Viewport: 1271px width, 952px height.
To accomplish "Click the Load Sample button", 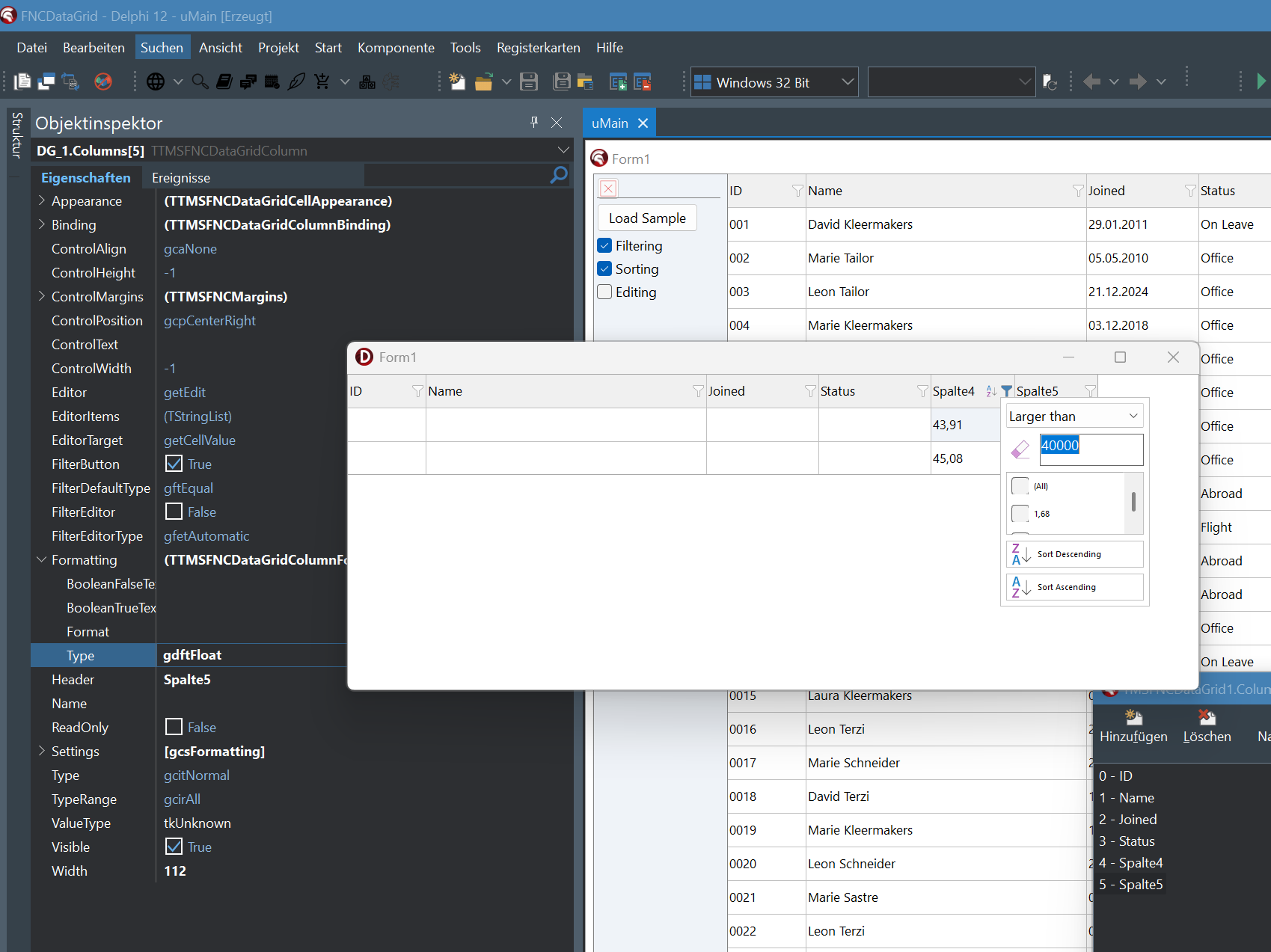I will point(647,218).
